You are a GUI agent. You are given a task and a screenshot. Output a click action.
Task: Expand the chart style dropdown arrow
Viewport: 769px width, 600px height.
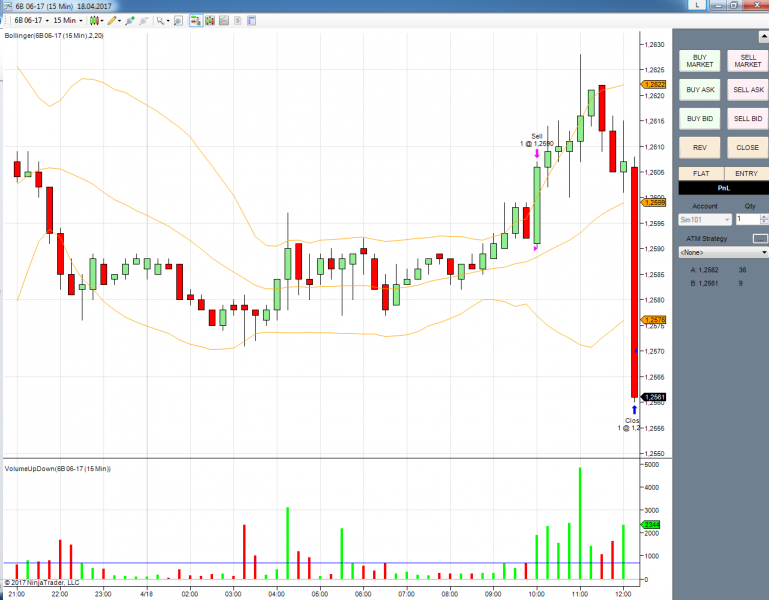pos(102,21)
